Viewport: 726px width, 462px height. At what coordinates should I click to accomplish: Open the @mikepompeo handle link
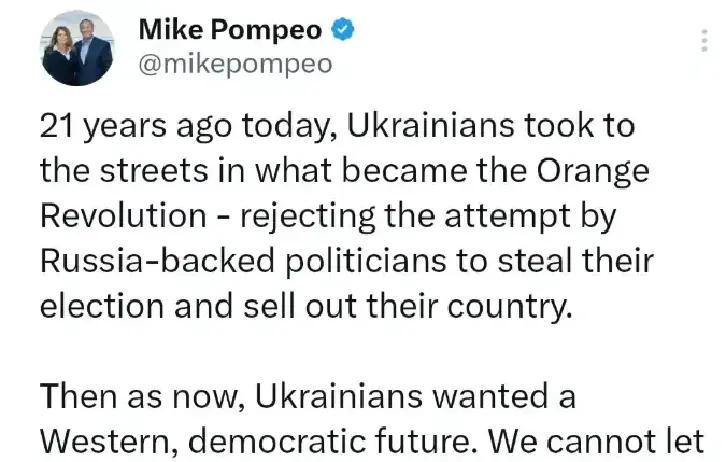coord(235,64)
